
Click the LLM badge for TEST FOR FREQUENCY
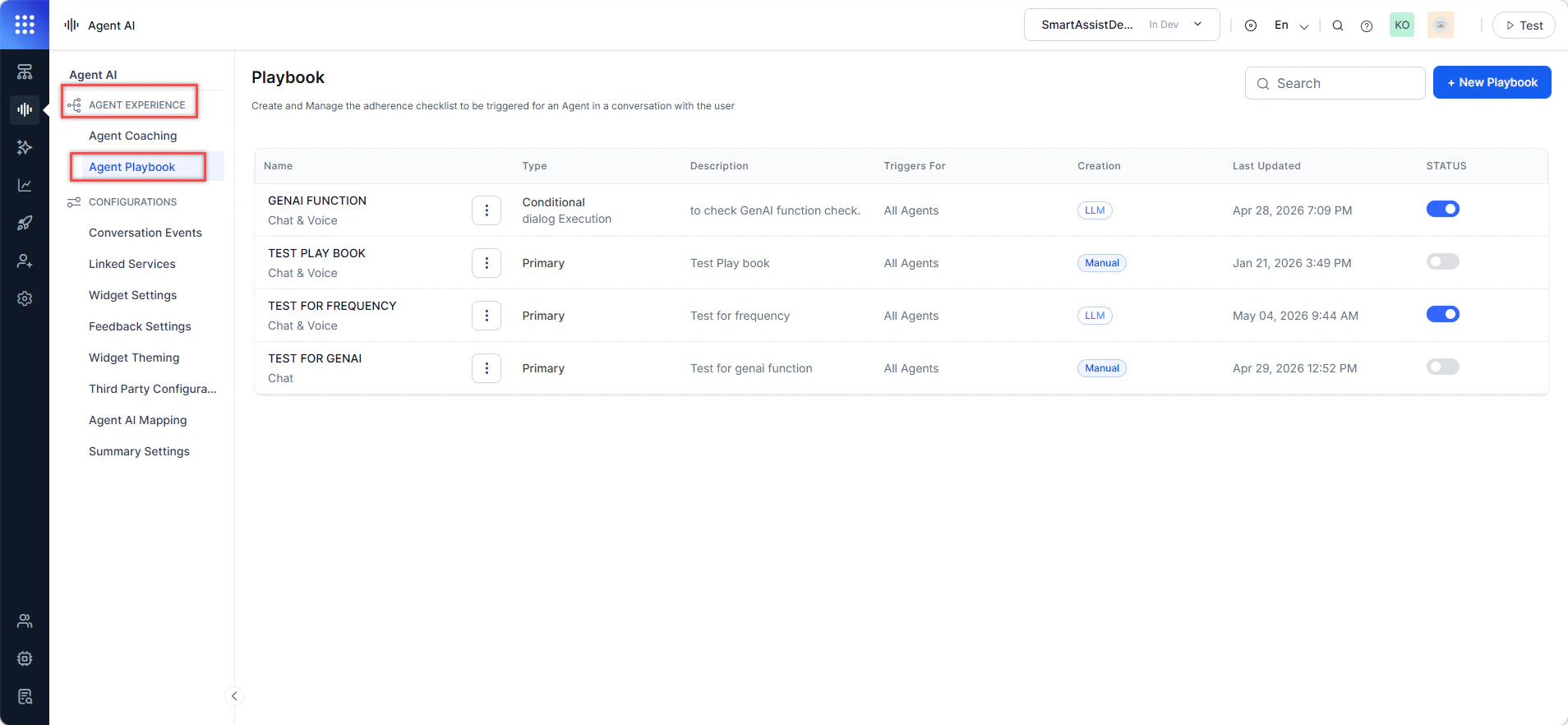click(x=1095, y=316)
